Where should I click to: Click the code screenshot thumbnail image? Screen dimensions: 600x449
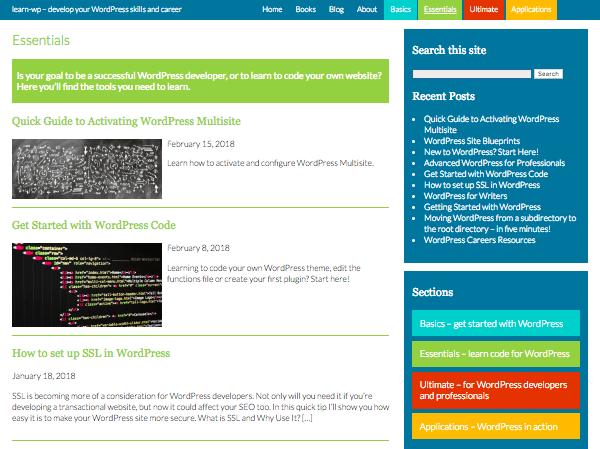pyautogui.click(x=87, y=285)
